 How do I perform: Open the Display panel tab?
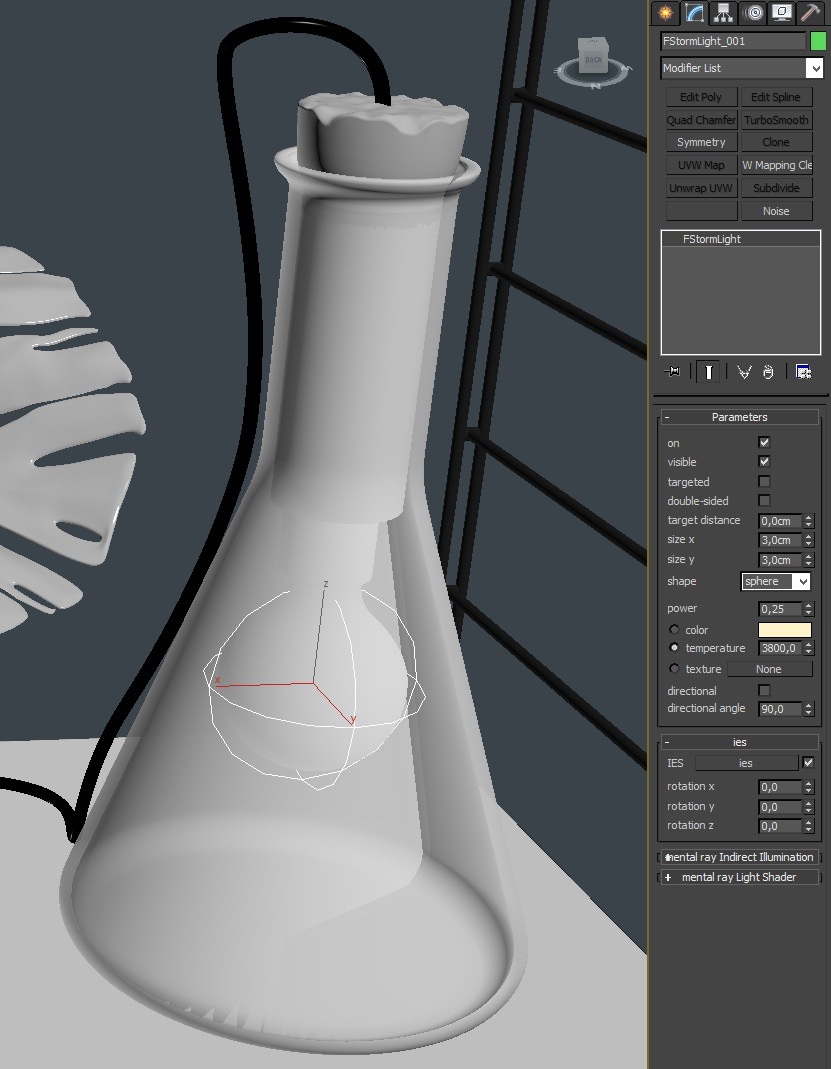[x=781, y=12]
